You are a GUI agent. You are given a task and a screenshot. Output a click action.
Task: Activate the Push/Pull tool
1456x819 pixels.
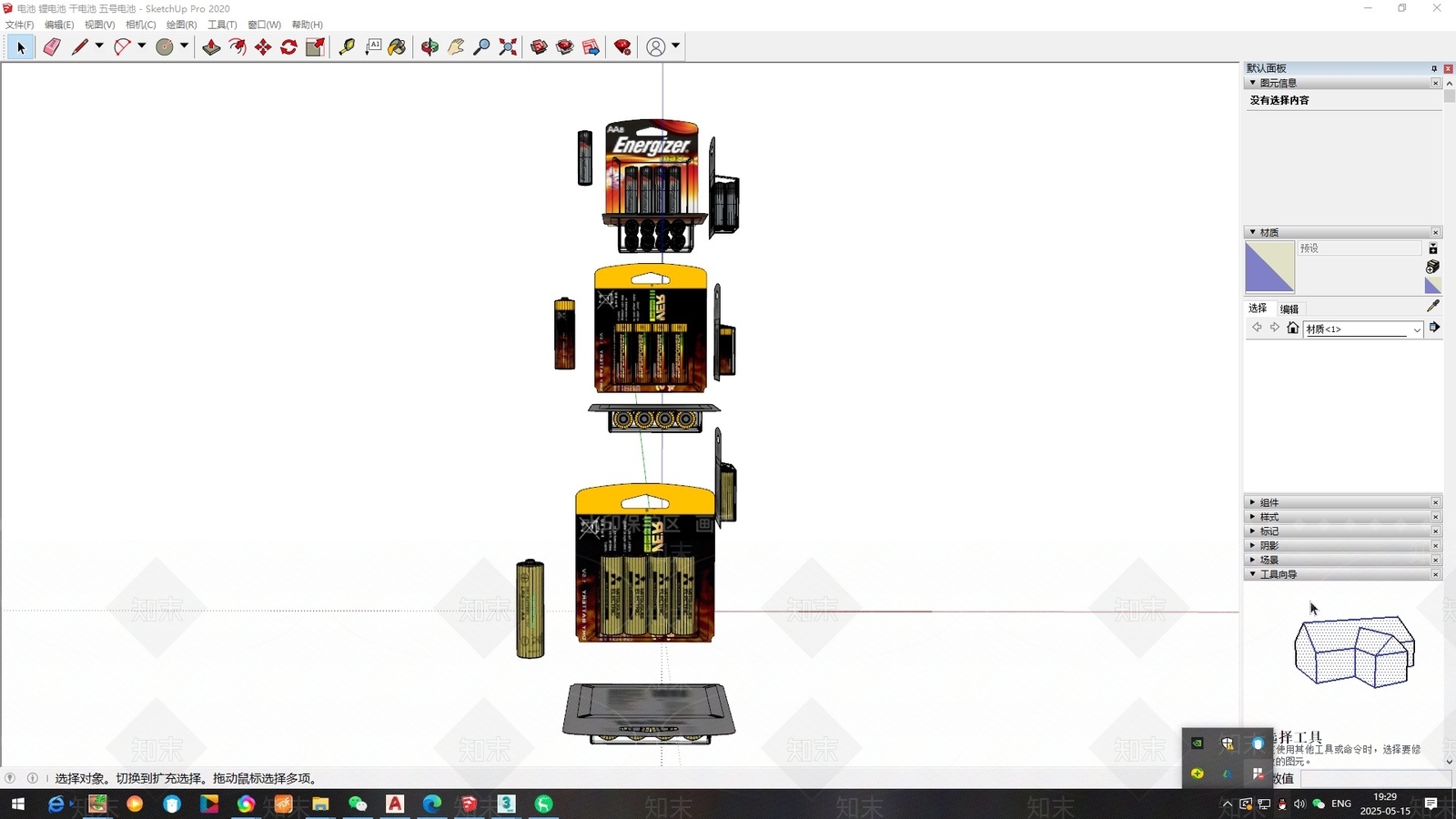click(211, 47)
